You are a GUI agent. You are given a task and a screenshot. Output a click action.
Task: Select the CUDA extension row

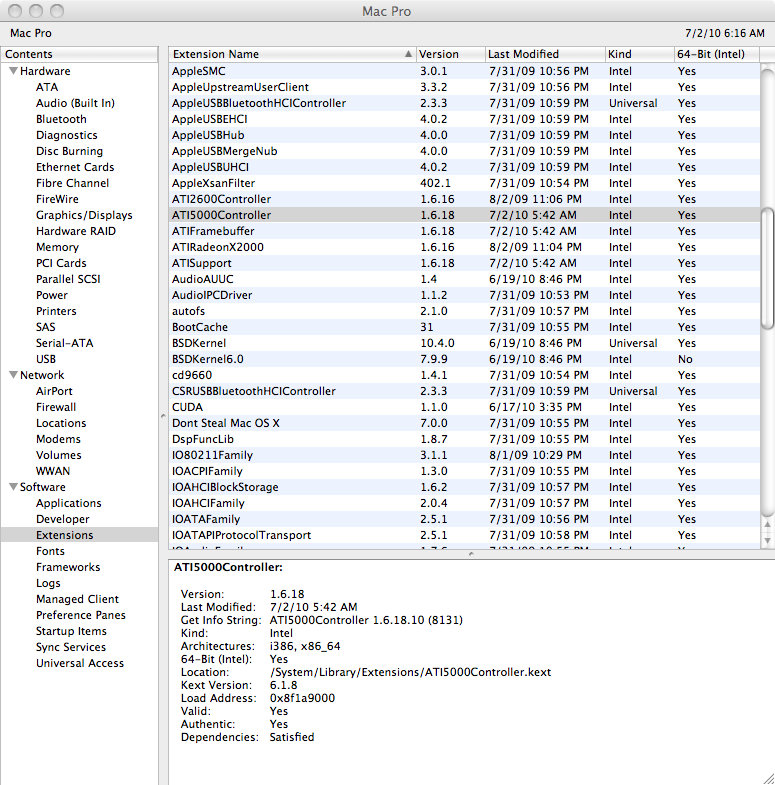point(464,408)
